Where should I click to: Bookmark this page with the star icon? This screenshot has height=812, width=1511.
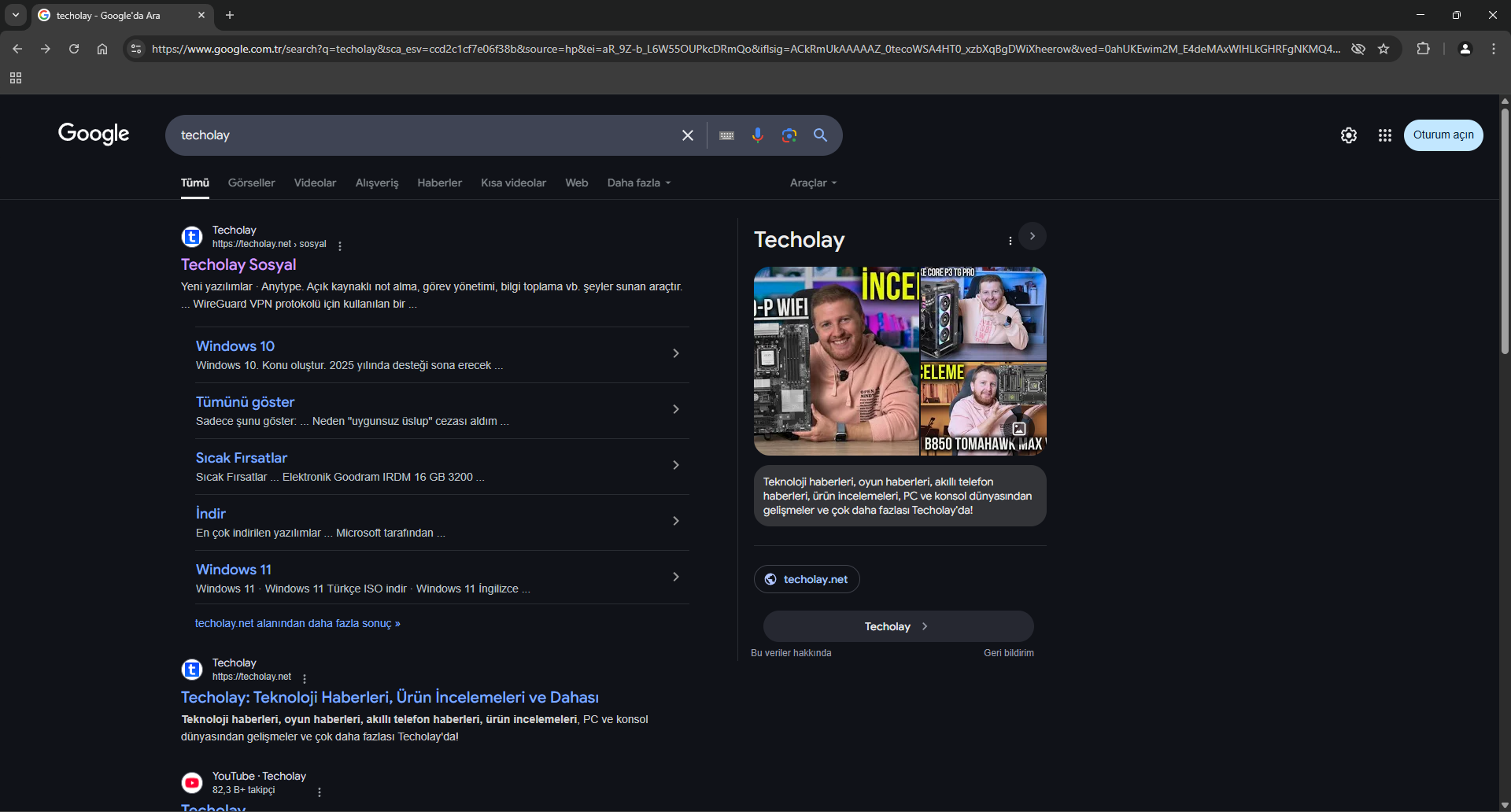[1384, 49]
